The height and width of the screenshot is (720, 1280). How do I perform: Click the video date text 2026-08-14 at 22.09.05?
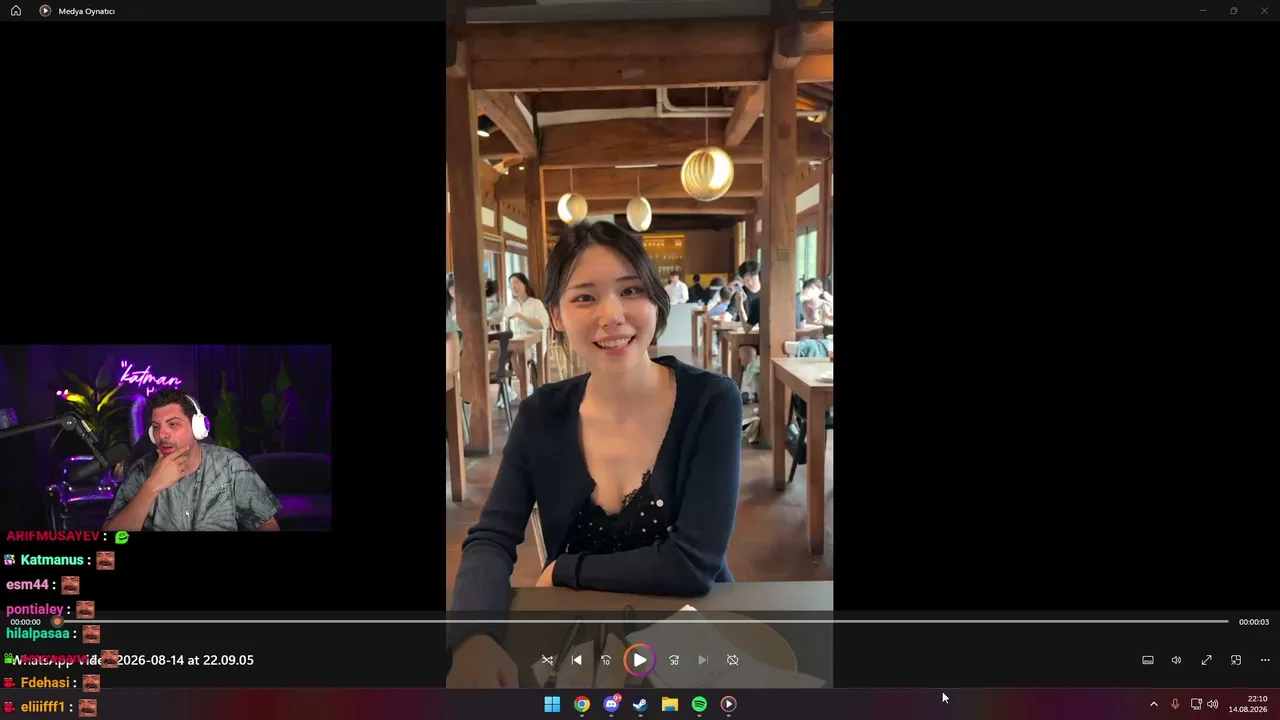[185, 660]
